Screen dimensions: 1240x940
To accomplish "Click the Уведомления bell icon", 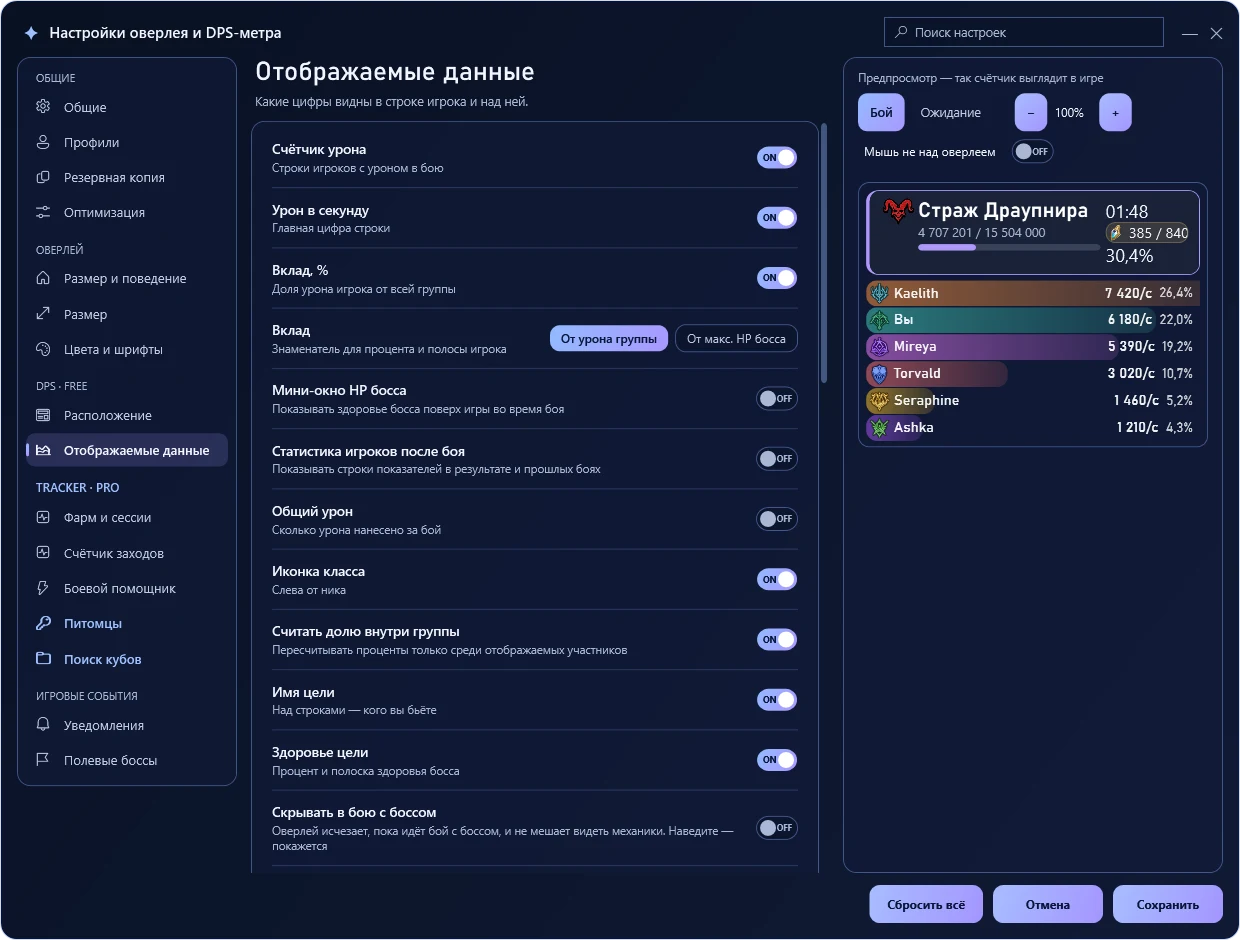I will (43, 725).
